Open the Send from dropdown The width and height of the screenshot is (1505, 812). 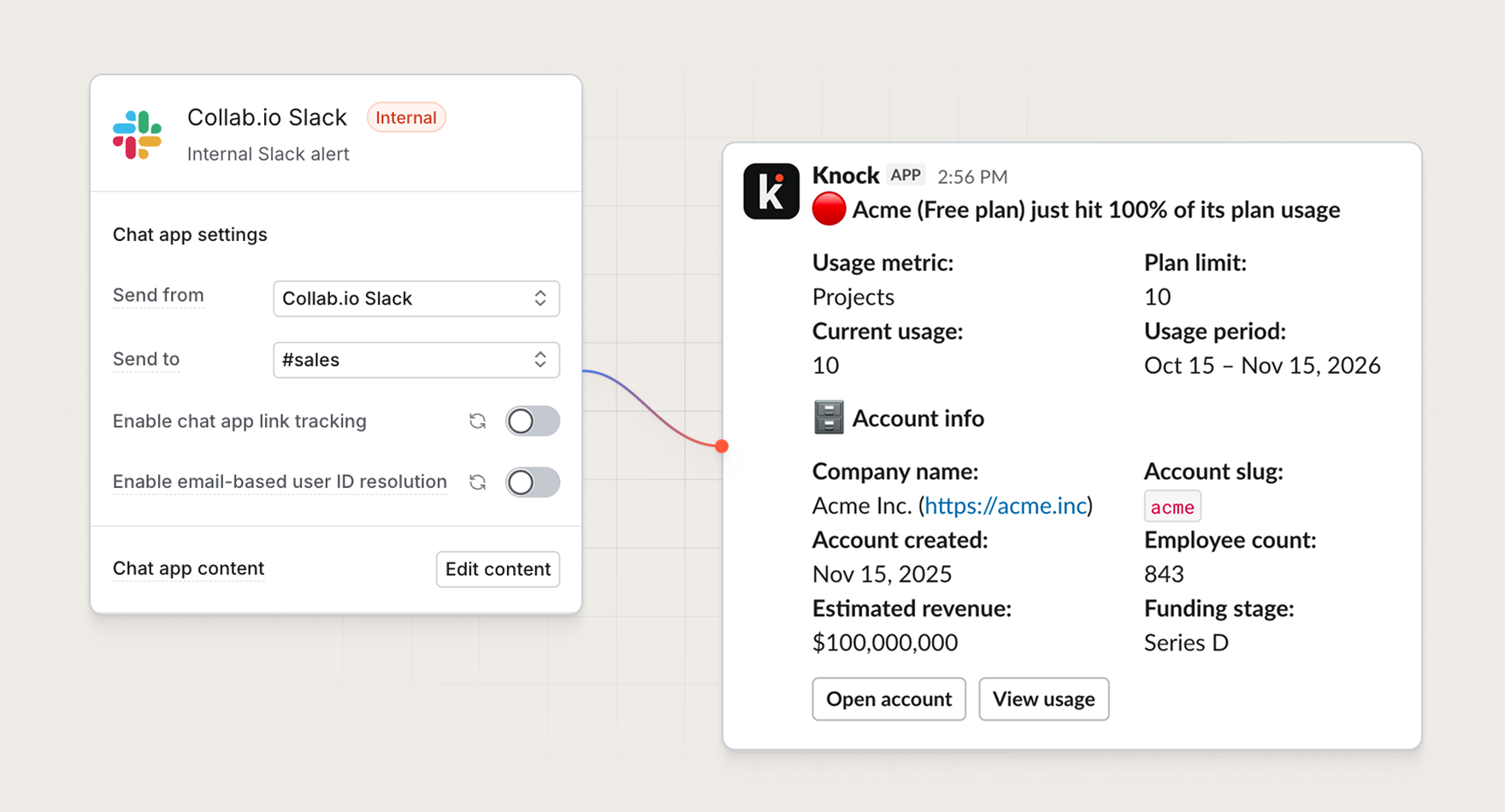[416, 298]
